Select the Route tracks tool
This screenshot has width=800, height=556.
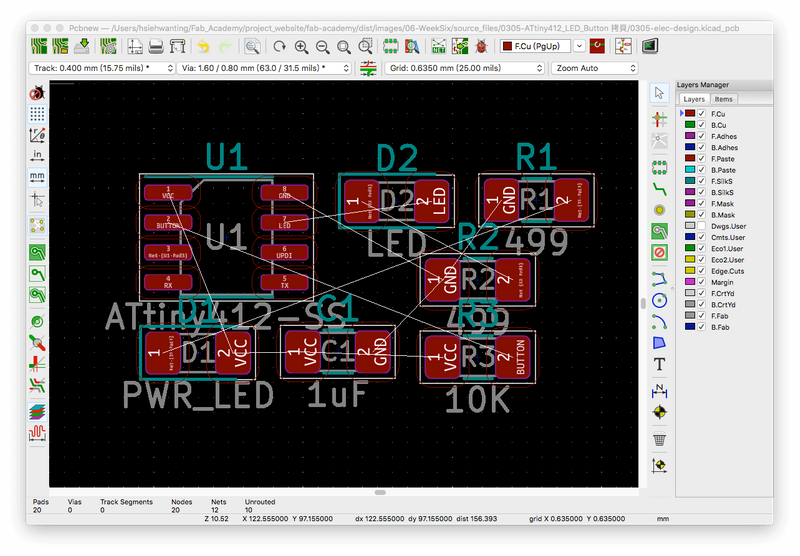point(659,187)
